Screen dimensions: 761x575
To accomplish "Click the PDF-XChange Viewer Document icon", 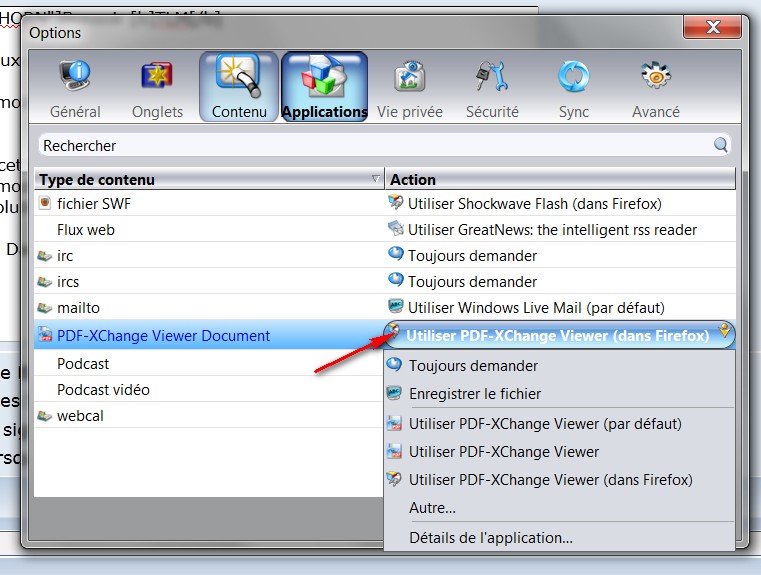I will pyautogui.click(x=45, y=334).
